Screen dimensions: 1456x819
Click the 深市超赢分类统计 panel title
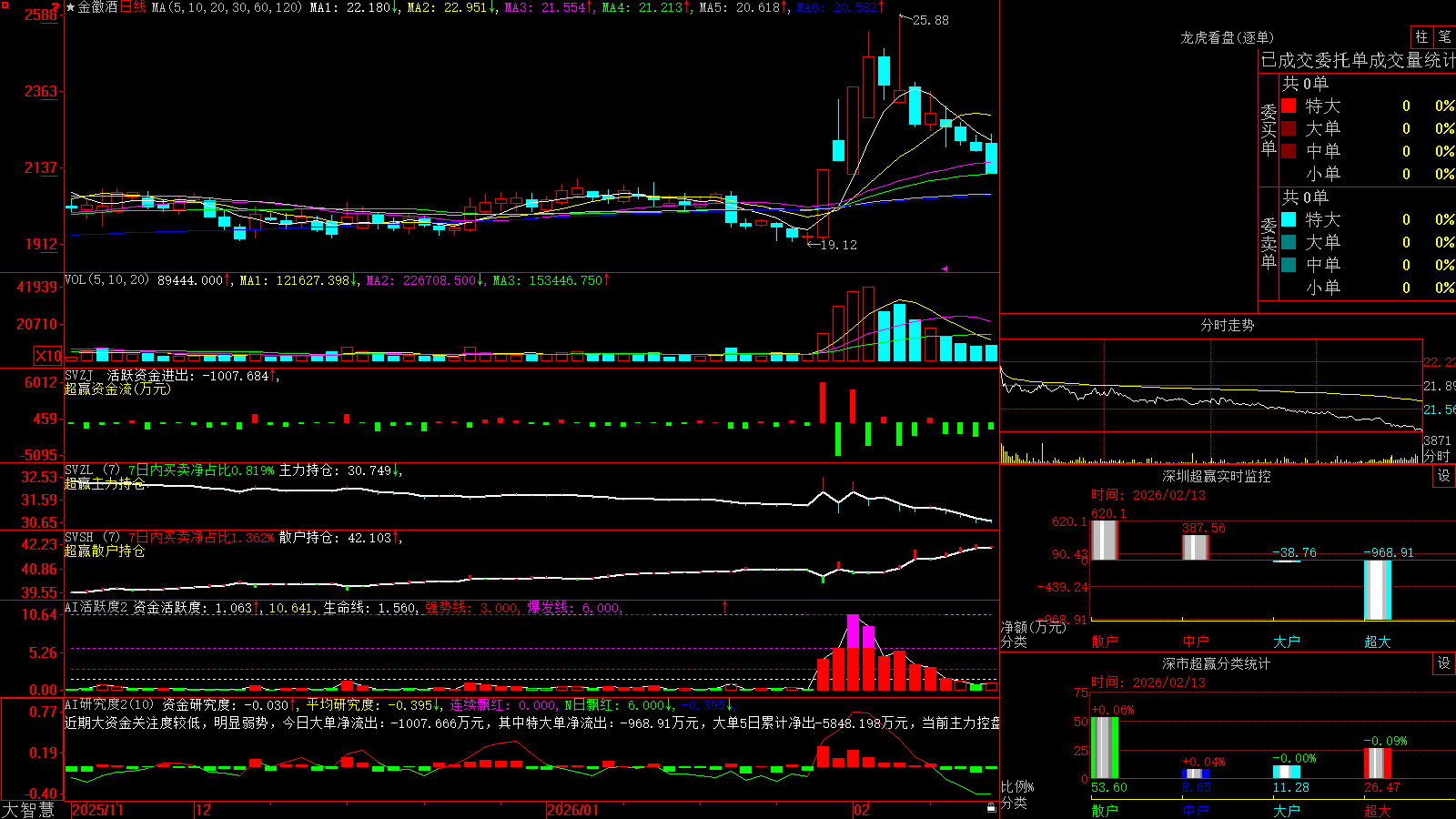coord(1216,663)
